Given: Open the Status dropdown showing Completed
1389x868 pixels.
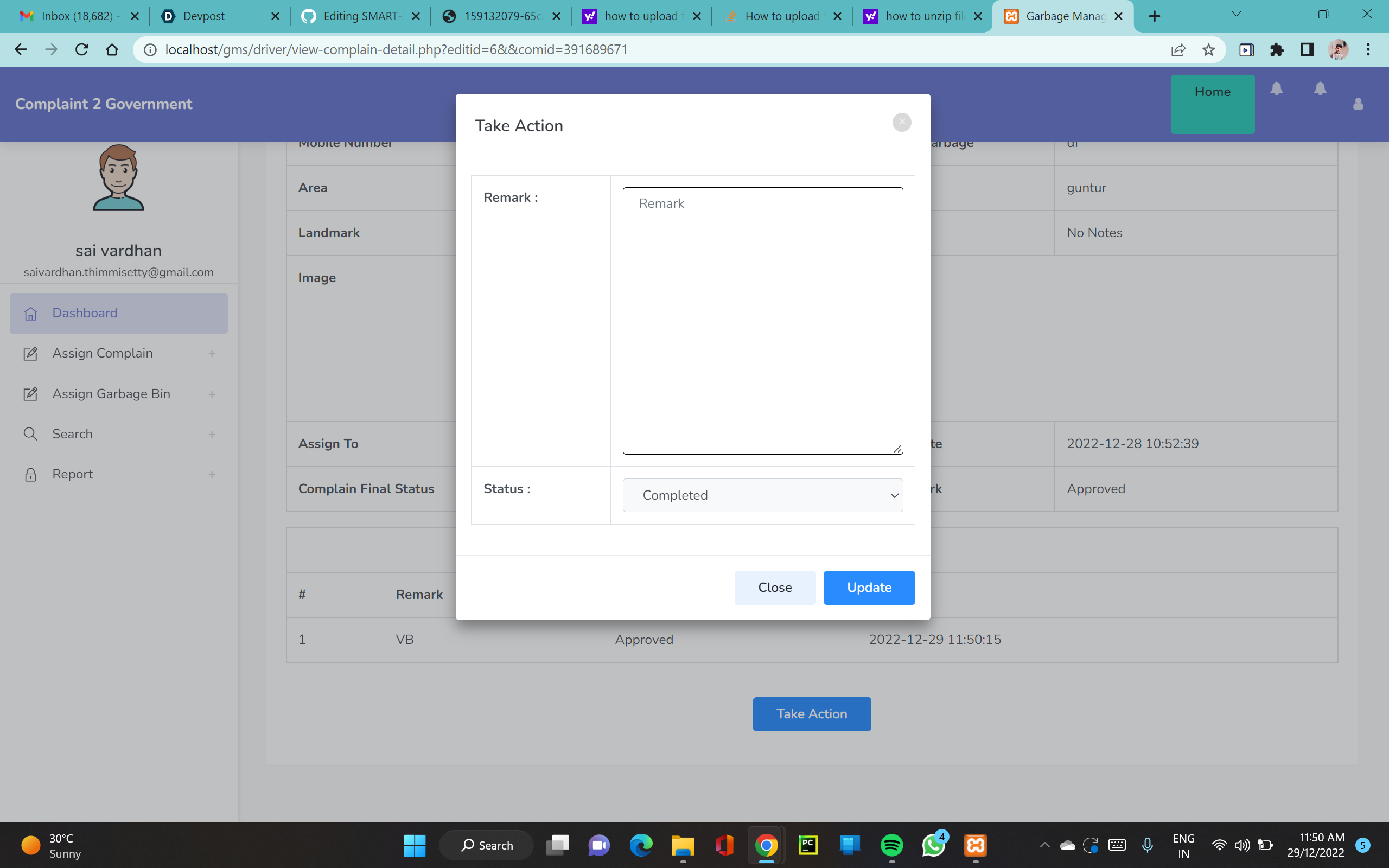Looking at the screenshot, I should 762,495.
